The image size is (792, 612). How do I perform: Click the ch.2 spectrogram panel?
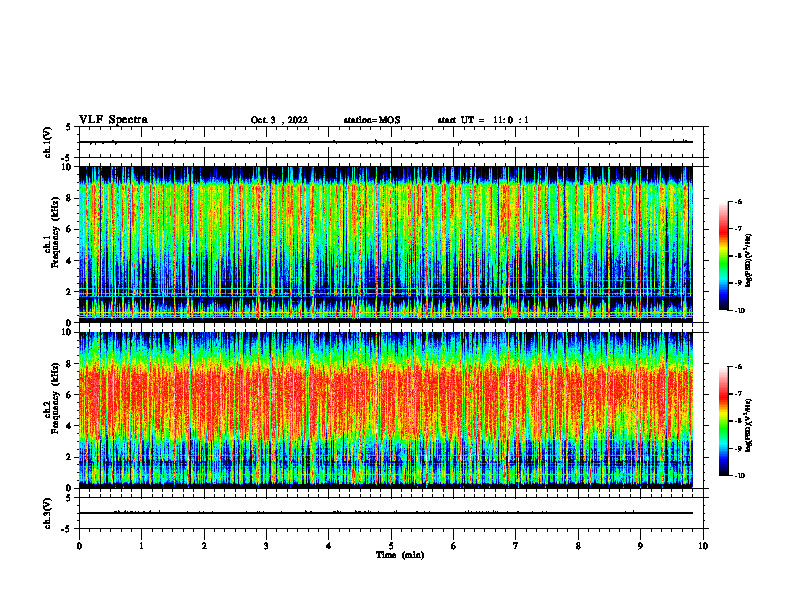click(x=386, y=410)
